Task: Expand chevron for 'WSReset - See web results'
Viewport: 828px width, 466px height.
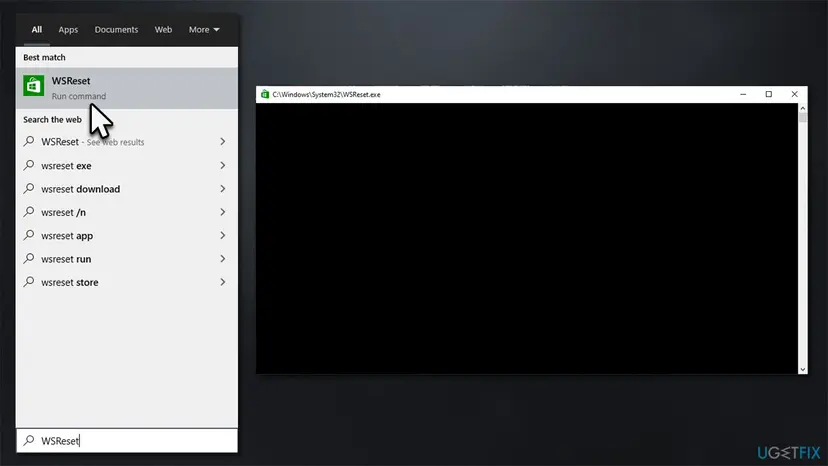Action: [223, 142]
